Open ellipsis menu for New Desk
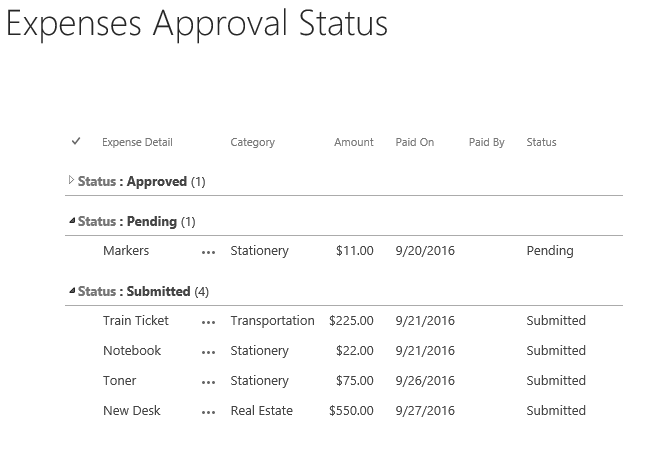The height and width of the screenshot is (455, 653). pyautogui.click(x=208, y=412)
